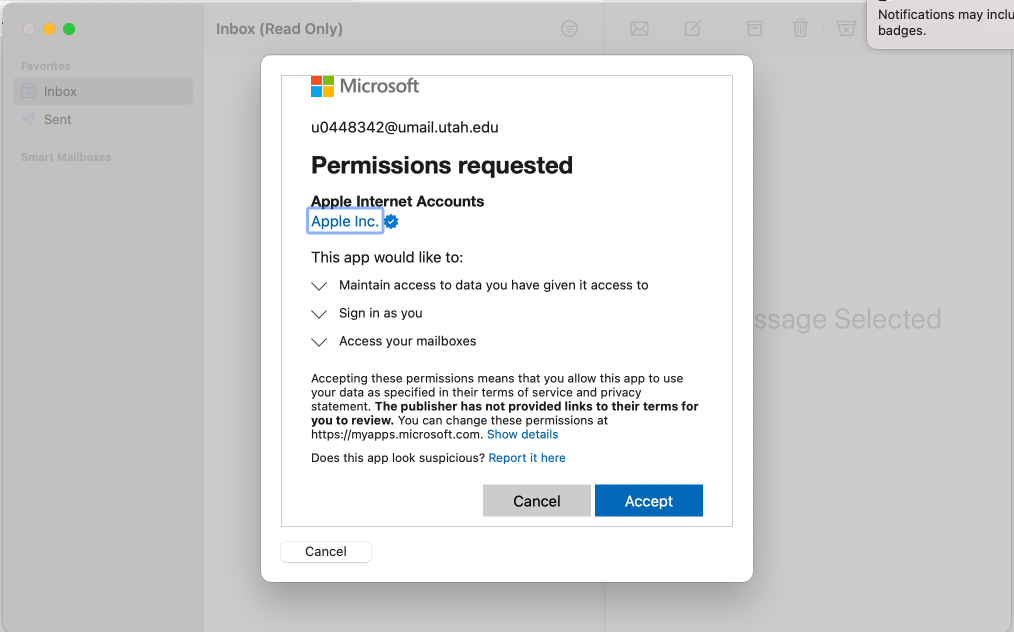This screenshot has width=1014, height=632.
Task: Click the Permissions requested heading
Action: (x=442, y=166)
